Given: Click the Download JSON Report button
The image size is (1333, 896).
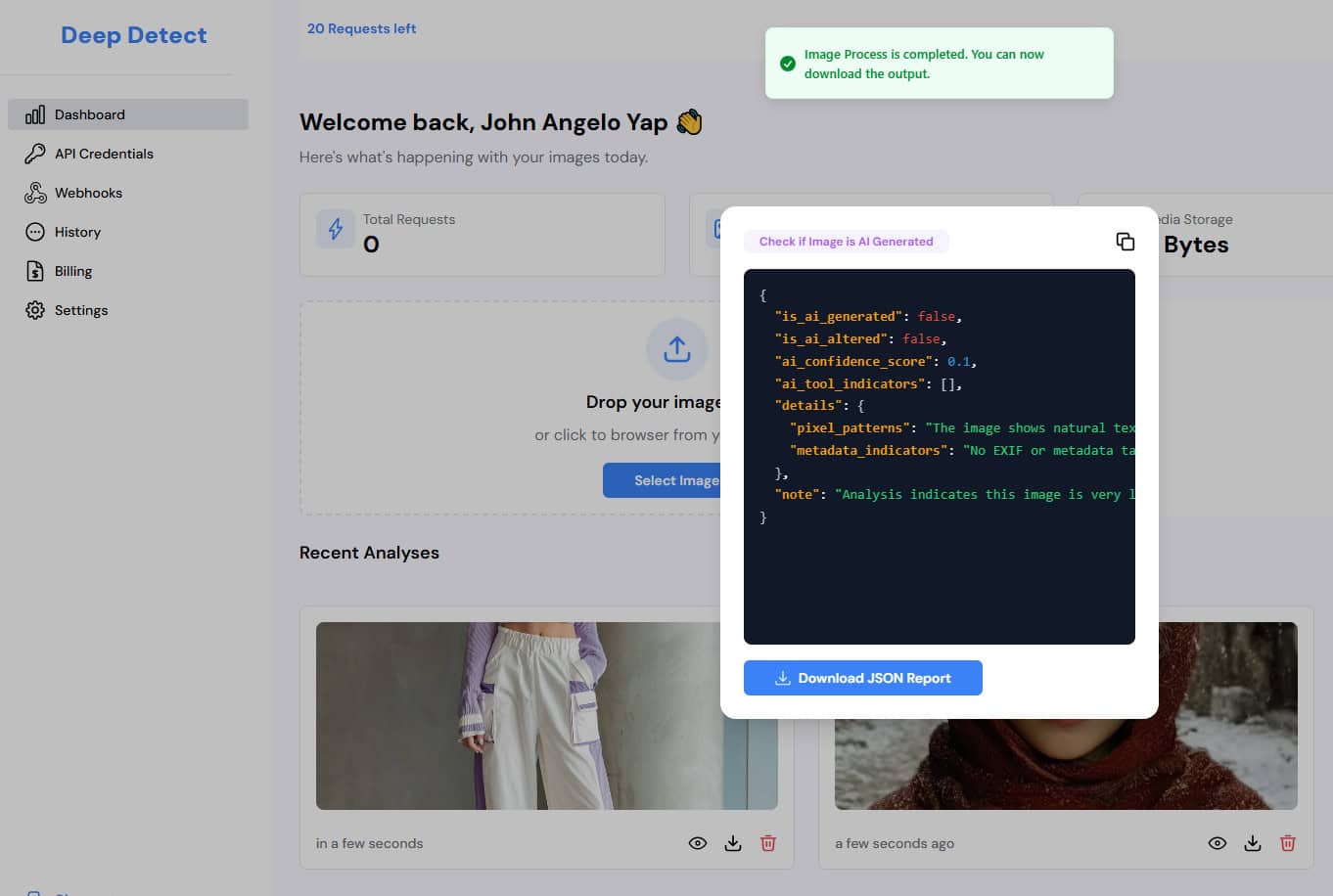Looking at the screenshot, I should click(862, 678).
